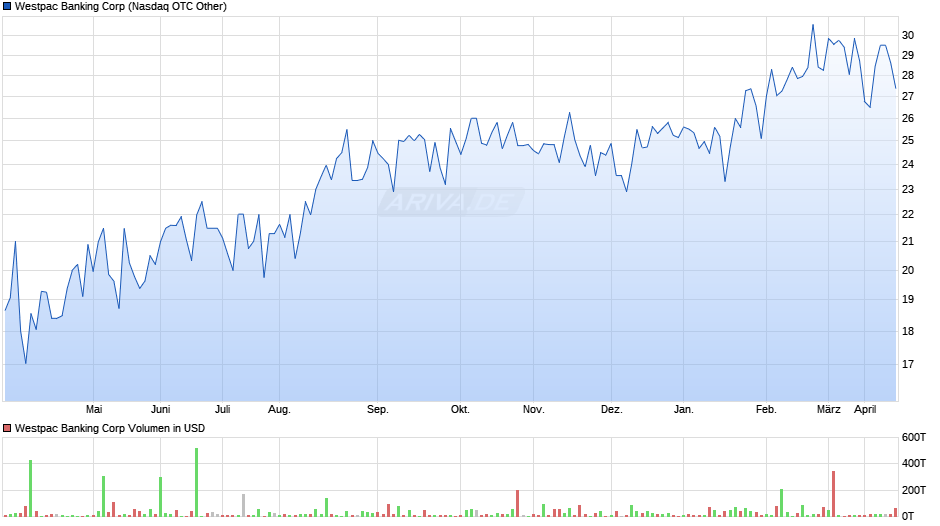Click the tall red volume bar in März
940x526 pixels.
coord(833,494)
